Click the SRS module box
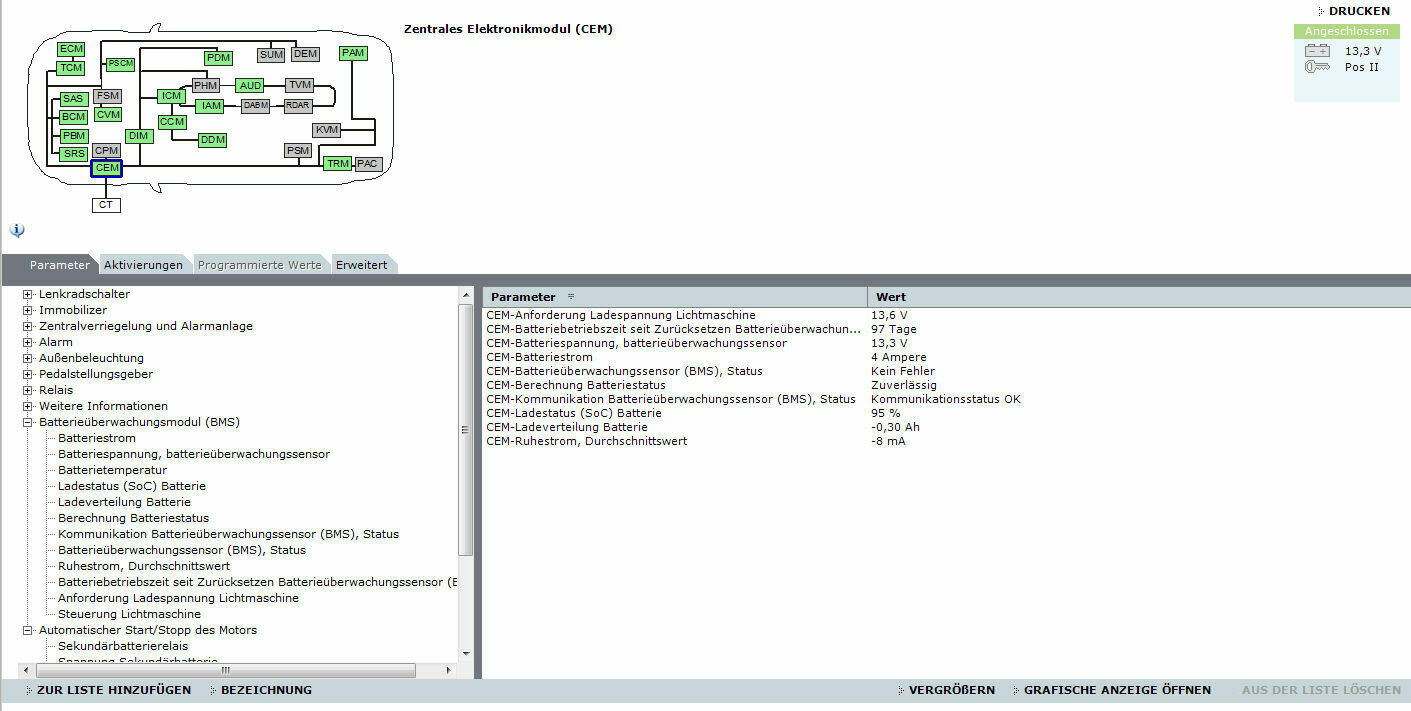The width and height of the screenshot is (1411, 711). (73, 154)
